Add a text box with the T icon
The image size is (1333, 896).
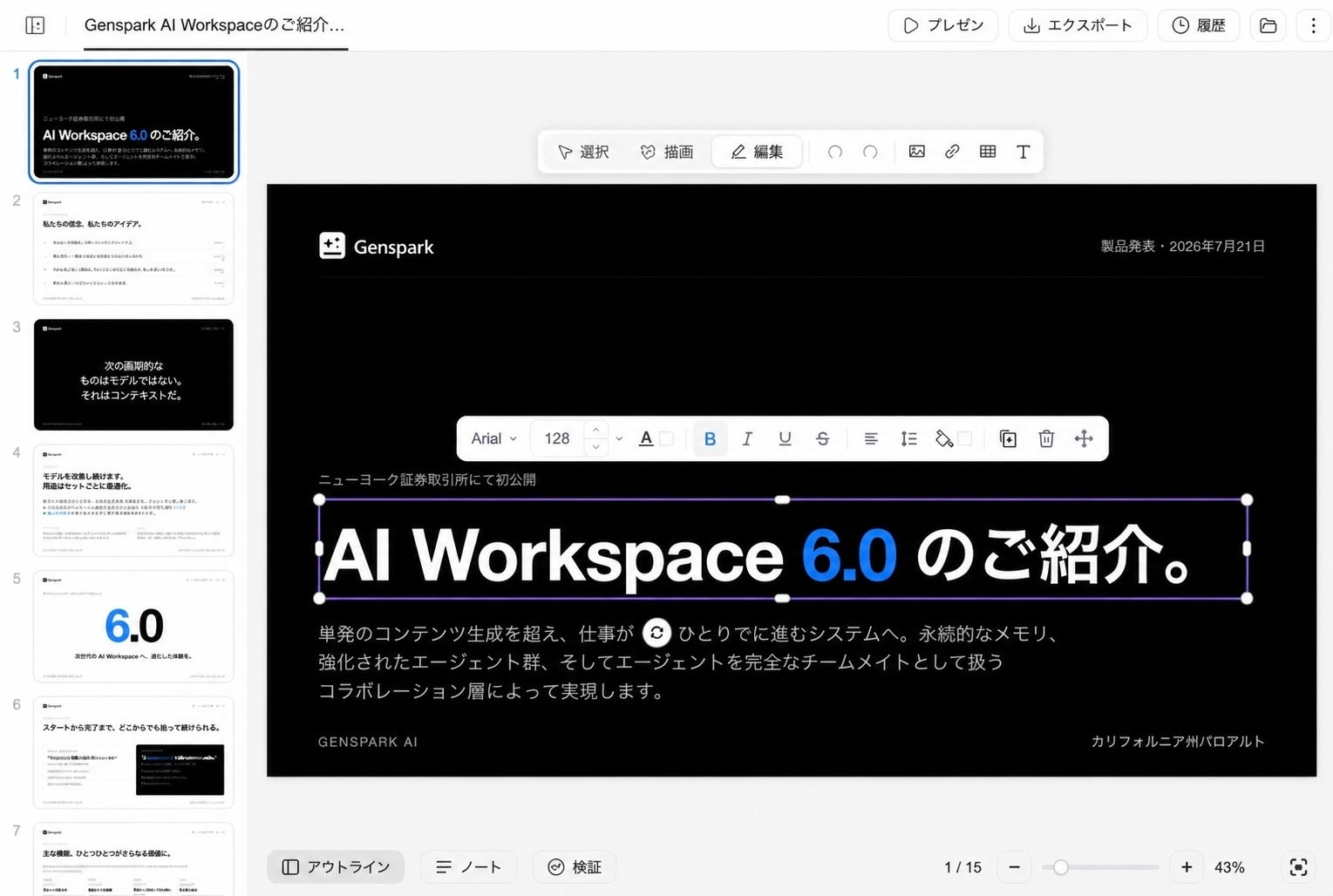pos(1024,152)
